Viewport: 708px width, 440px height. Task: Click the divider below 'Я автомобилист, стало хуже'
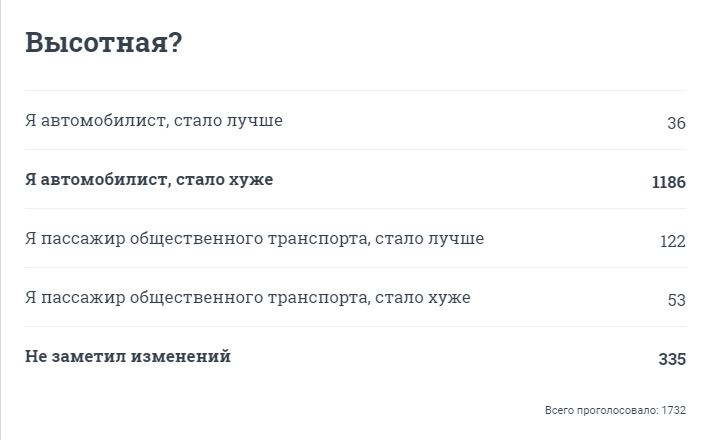tap(355, 208)
